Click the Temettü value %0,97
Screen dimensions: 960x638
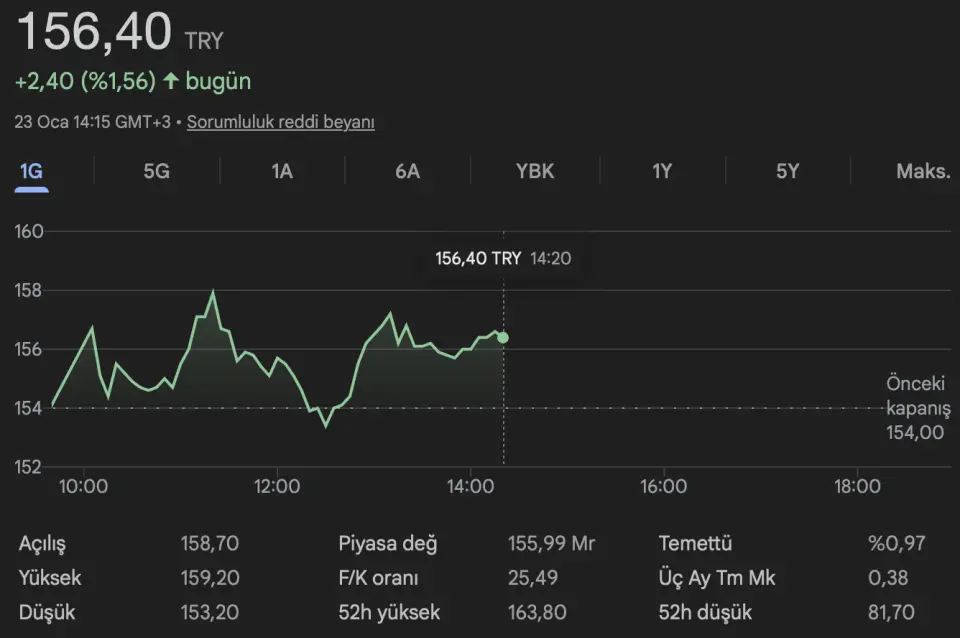click(897, 544)
